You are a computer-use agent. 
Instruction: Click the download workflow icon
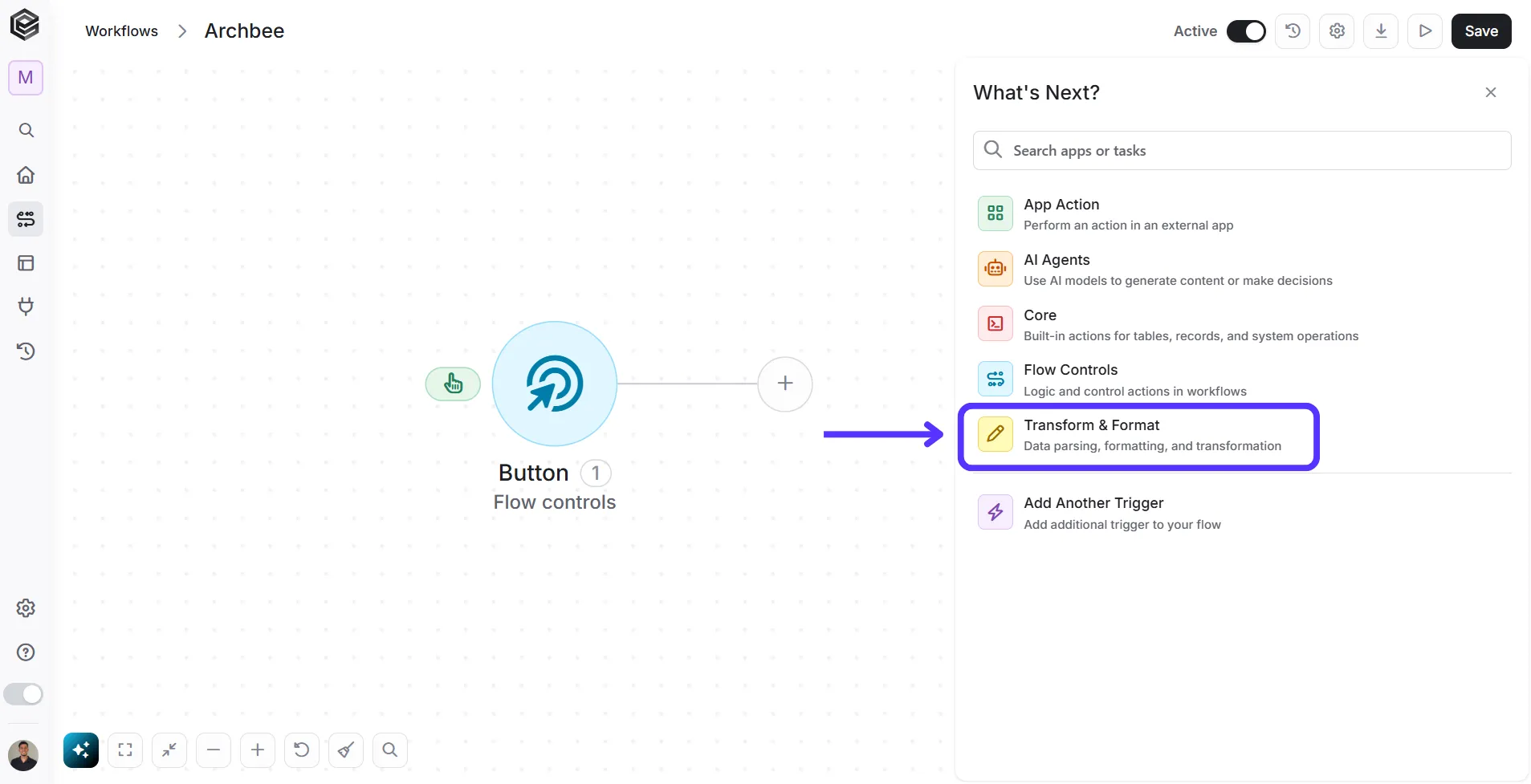[1381, 31]
